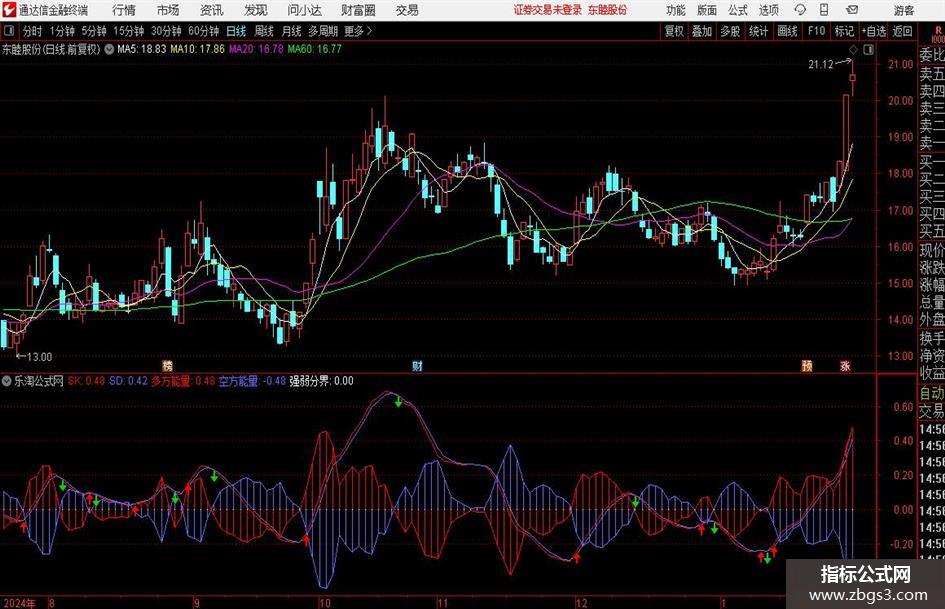Click the 复权 button
The image size is (945, 609).
[x=674, y=31]
